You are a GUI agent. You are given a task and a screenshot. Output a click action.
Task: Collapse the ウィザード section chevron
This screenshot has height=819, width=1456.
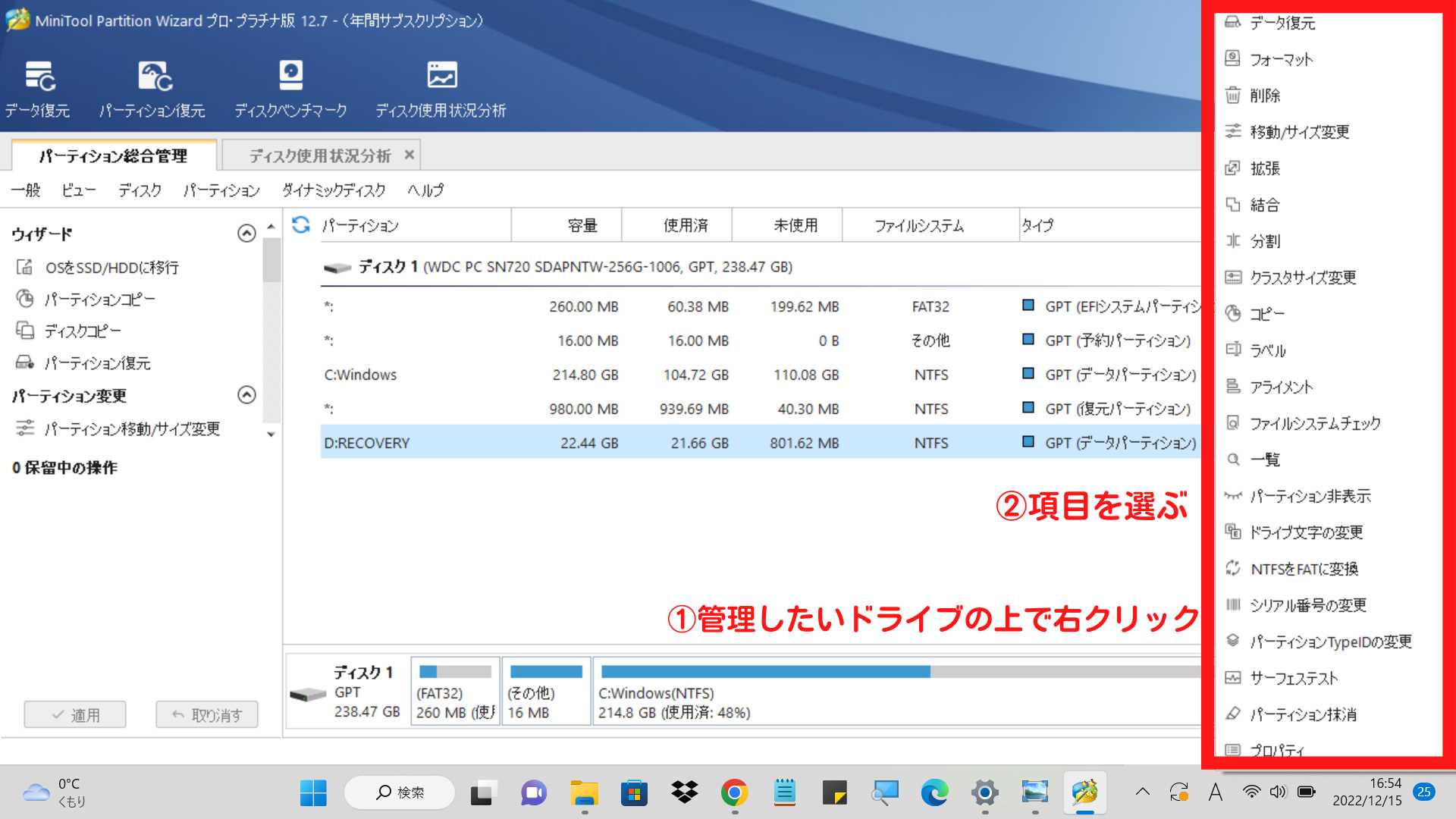(x=246, y=234)
